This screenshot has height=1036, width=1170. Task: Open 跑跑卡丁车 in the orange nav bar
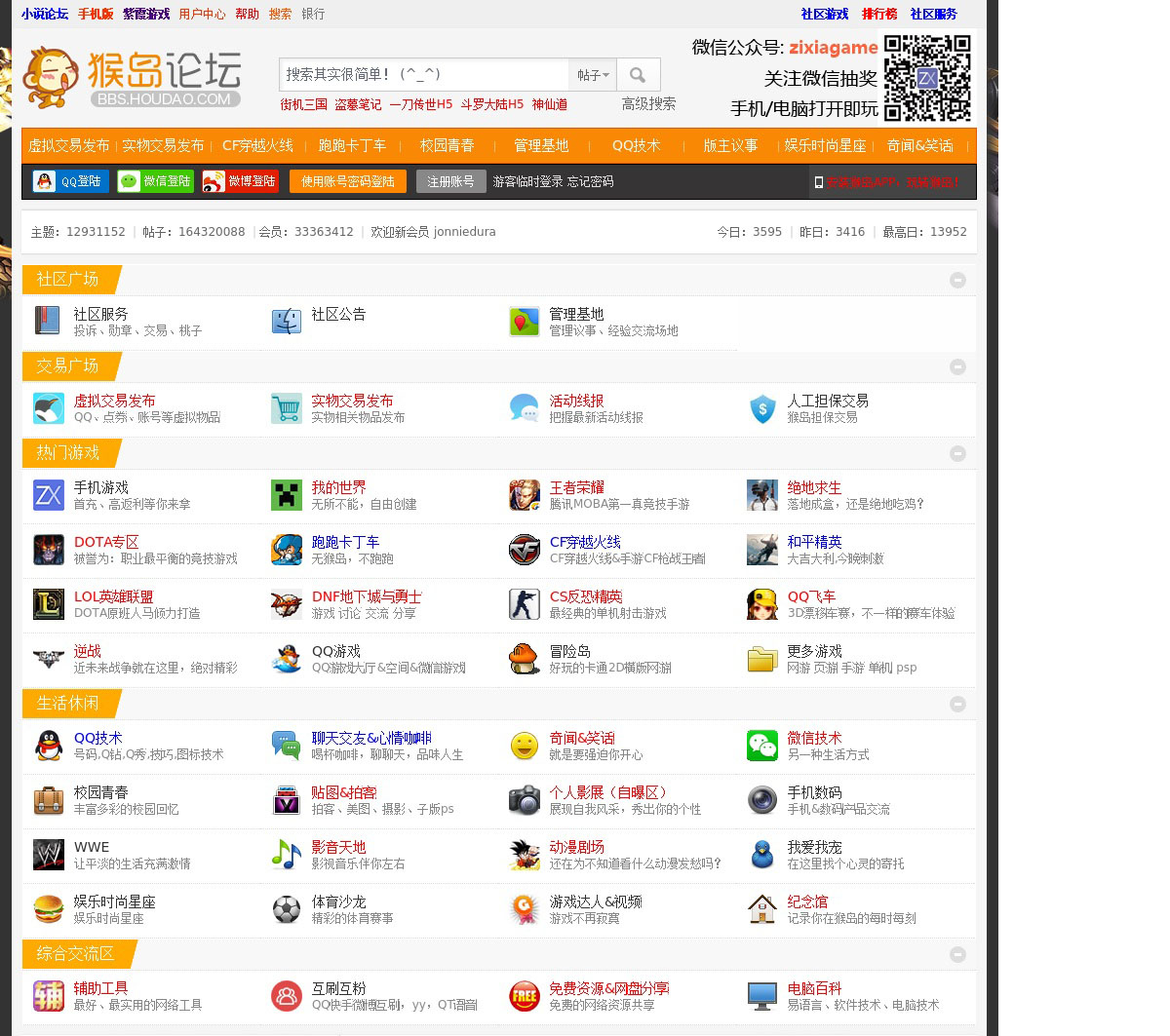[352, 145]
